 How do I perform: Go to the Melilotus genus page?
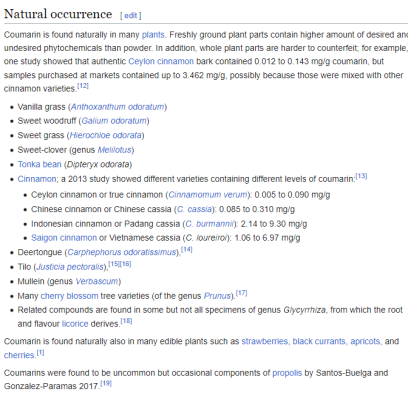114,150
